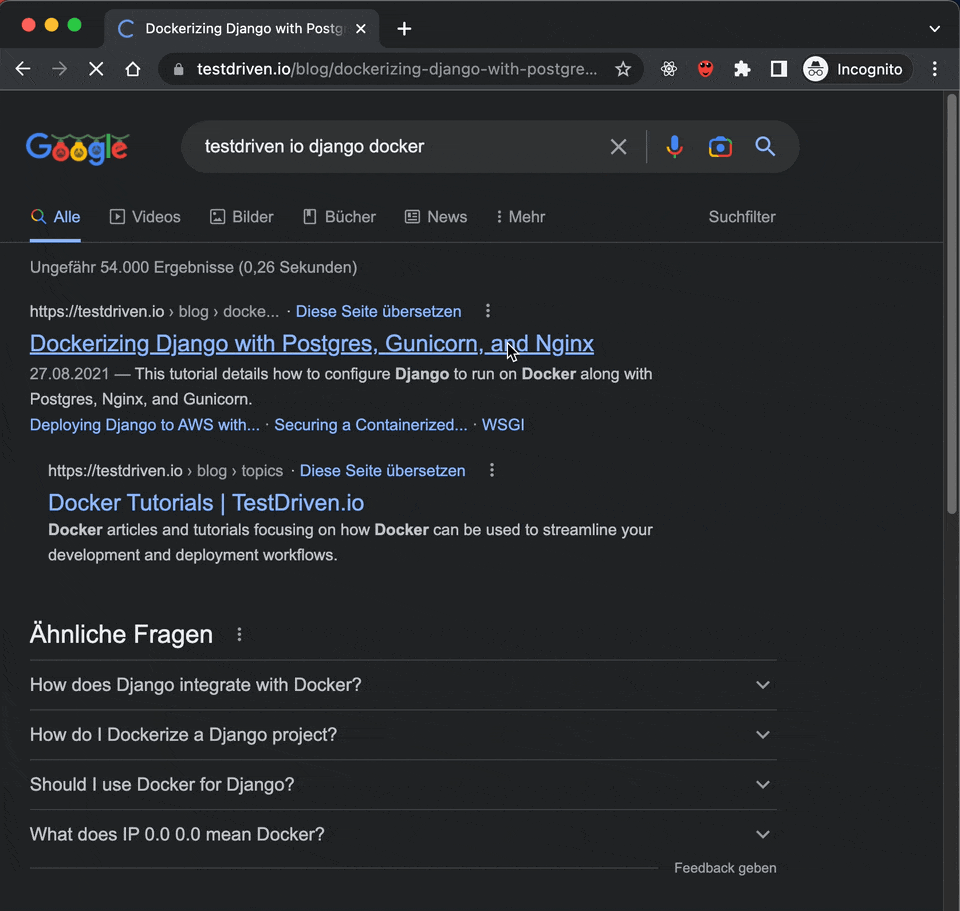The width and height of the screenshot is (960, 911).
Task: Click the blue search magnifier icon
Action: coord(765,146)
